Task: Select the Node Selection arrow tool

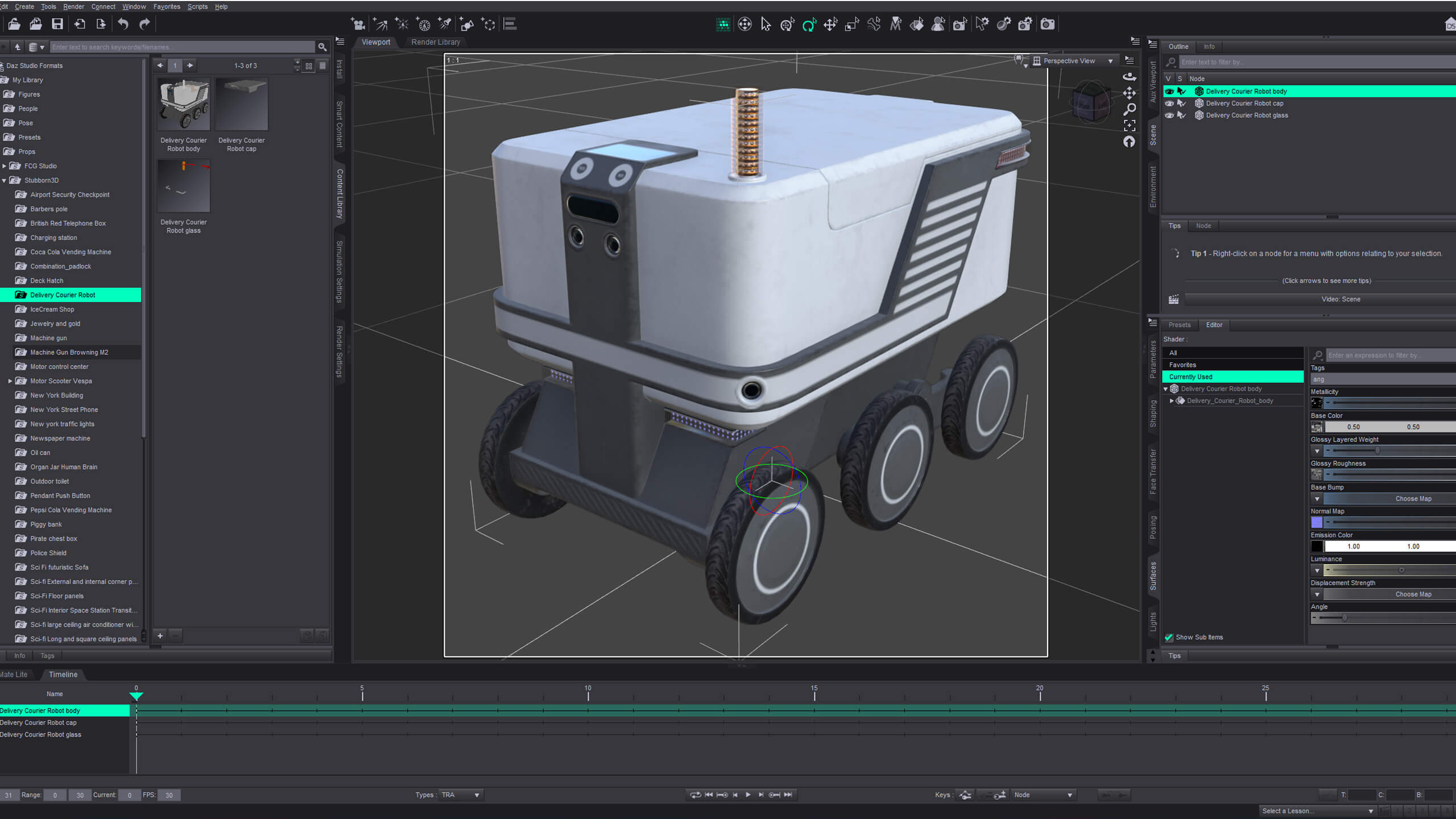Action: (x=766, y=24)
